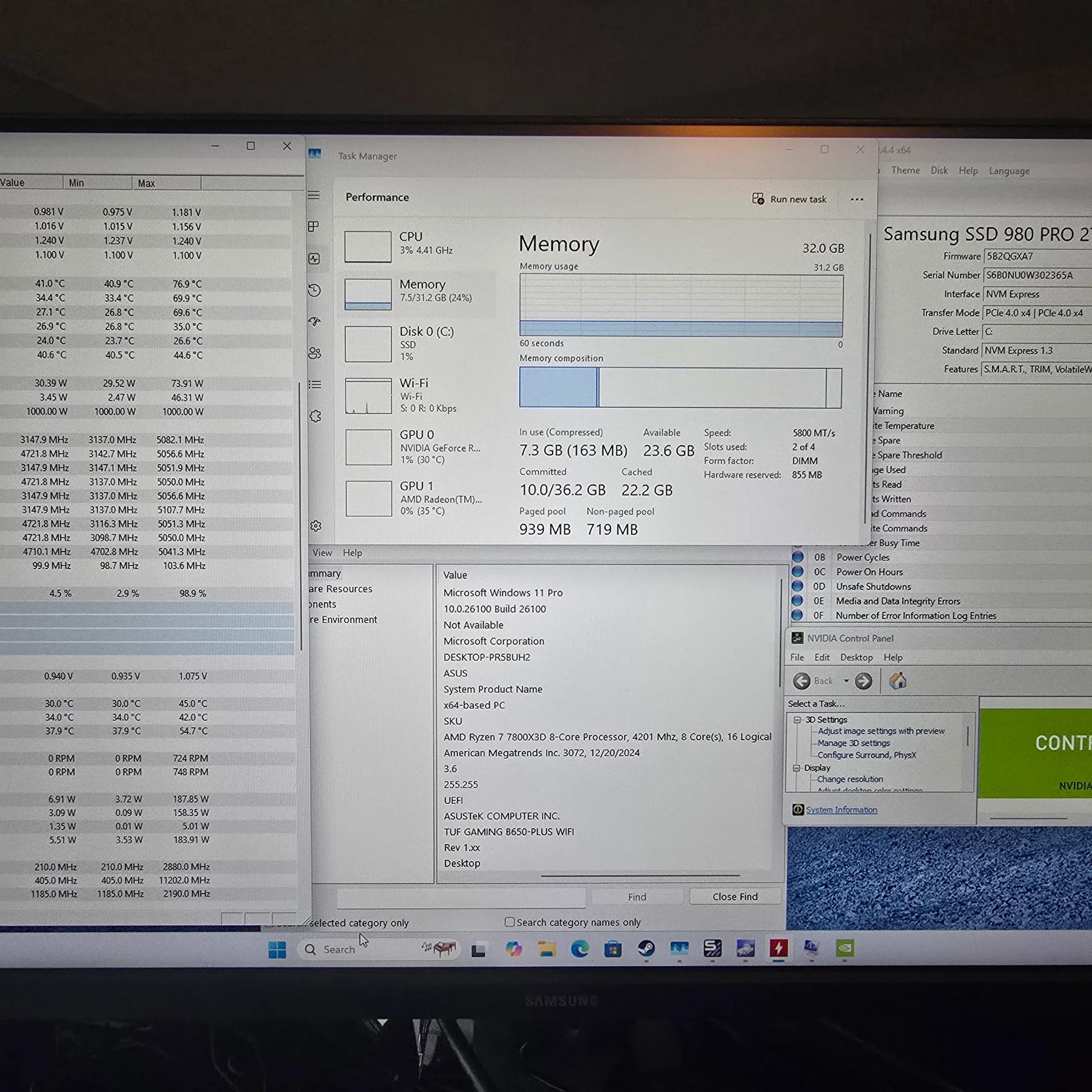
Task: Open Task Manager hamburger navigation menu
Action: pos(314,195)
